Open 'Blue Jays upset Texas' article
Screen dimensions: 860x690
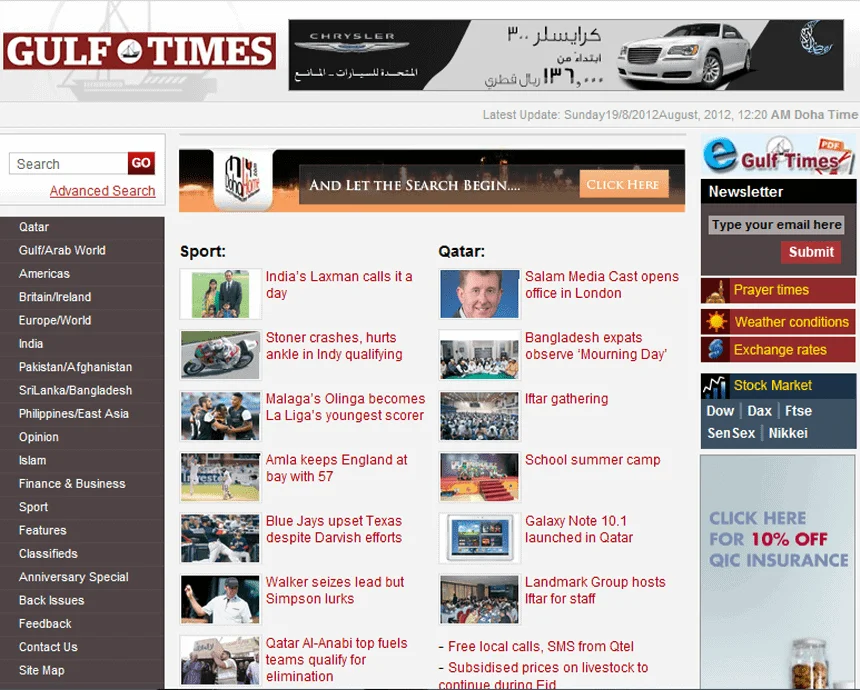[x=334, y=529]
